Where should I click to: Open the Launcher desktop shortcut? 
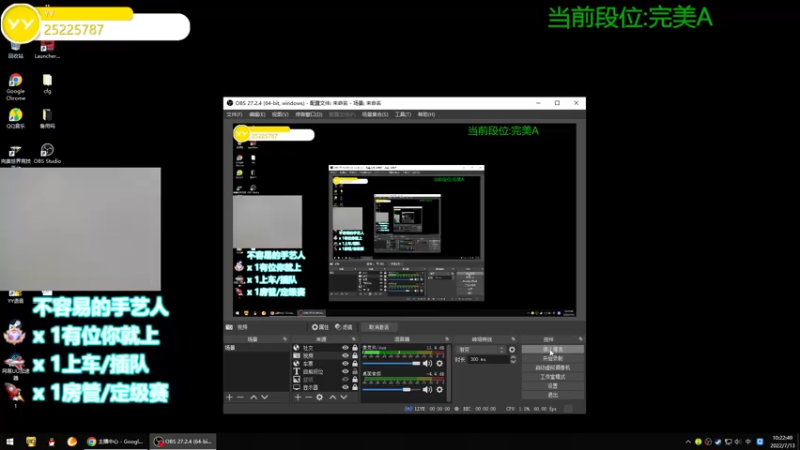click(47, 50)
